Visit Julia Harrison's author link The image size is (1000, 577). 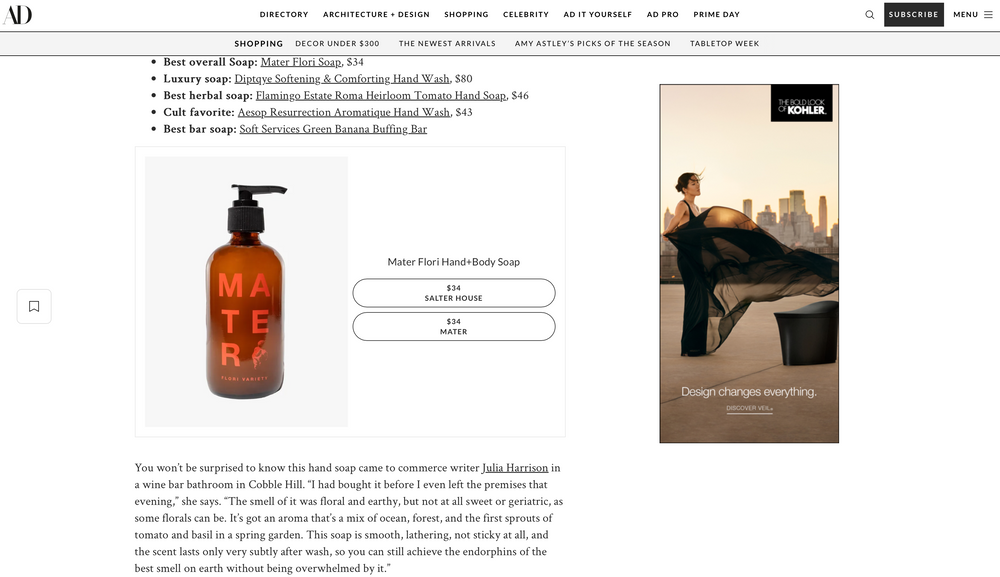point(515,467)
